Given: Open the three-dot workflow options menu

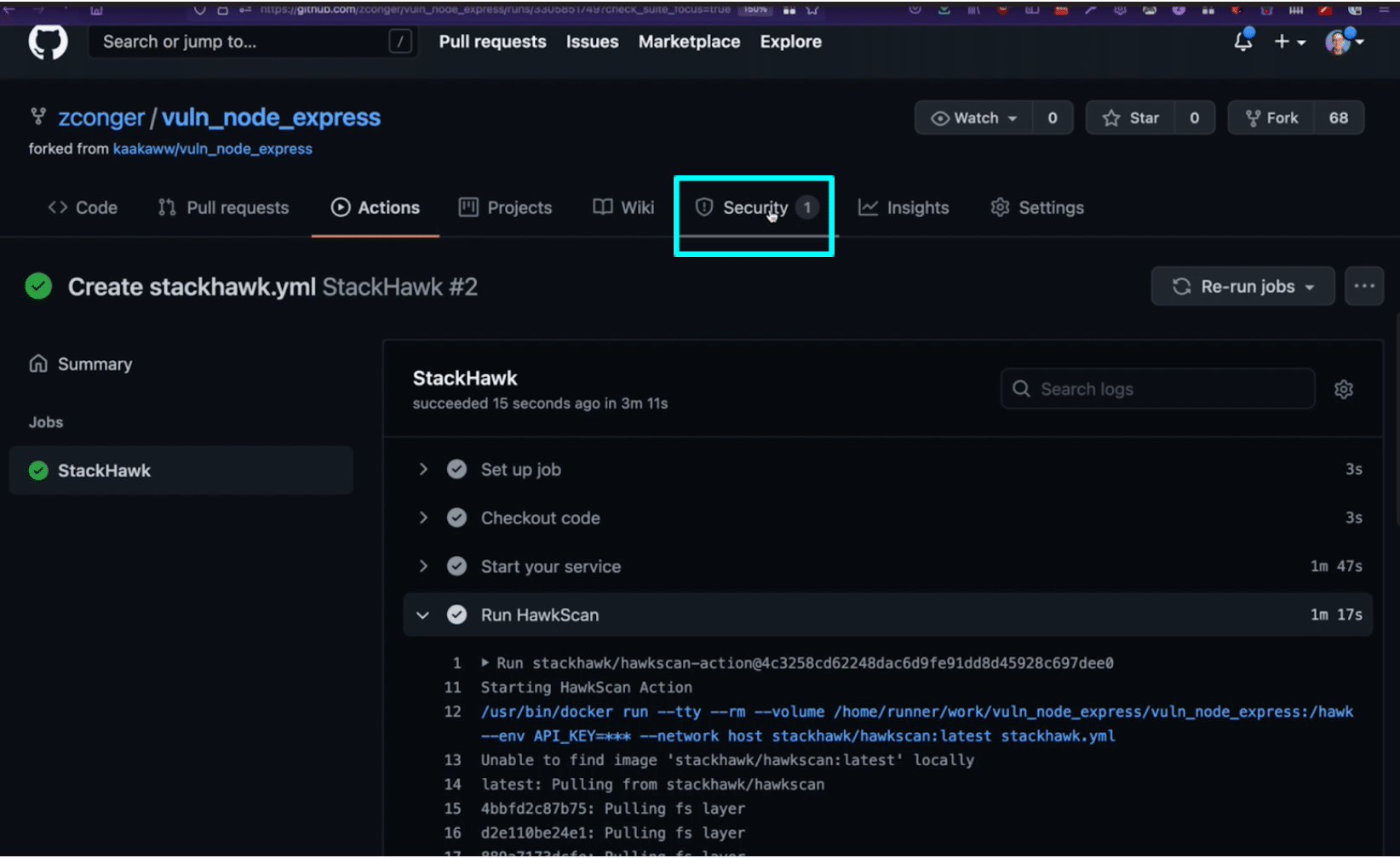Looking at the screenshot, I should point(1364,287).
